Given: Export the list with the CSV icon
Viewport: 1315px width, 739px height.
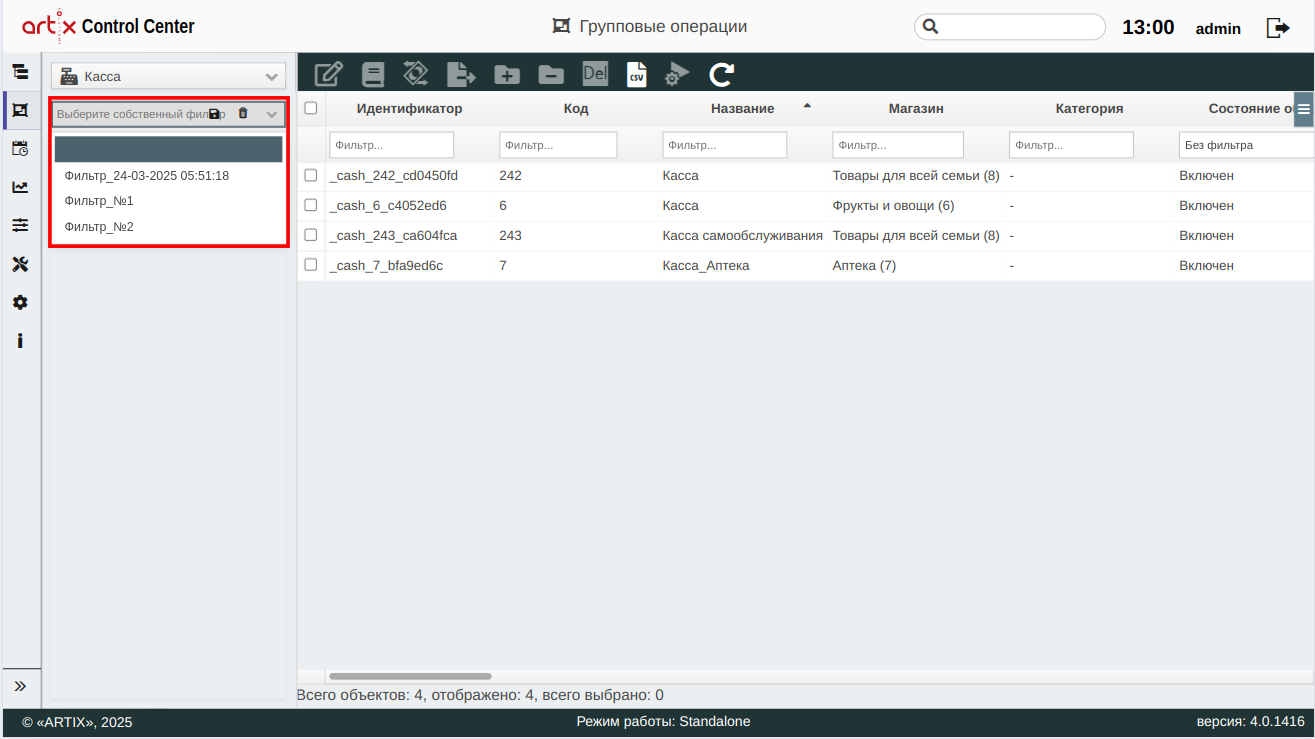Looking at the screenshot, I should (636, 74).
